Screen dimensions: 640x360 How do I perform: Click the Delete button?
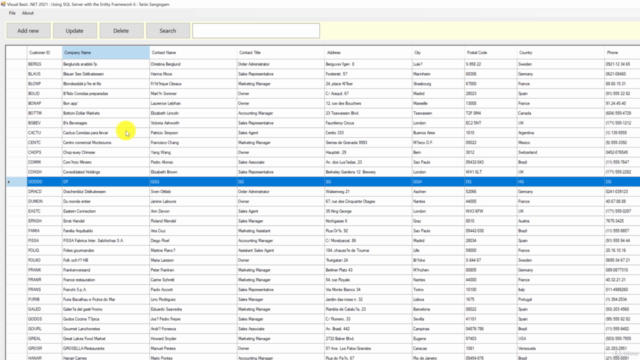point(121,31)
